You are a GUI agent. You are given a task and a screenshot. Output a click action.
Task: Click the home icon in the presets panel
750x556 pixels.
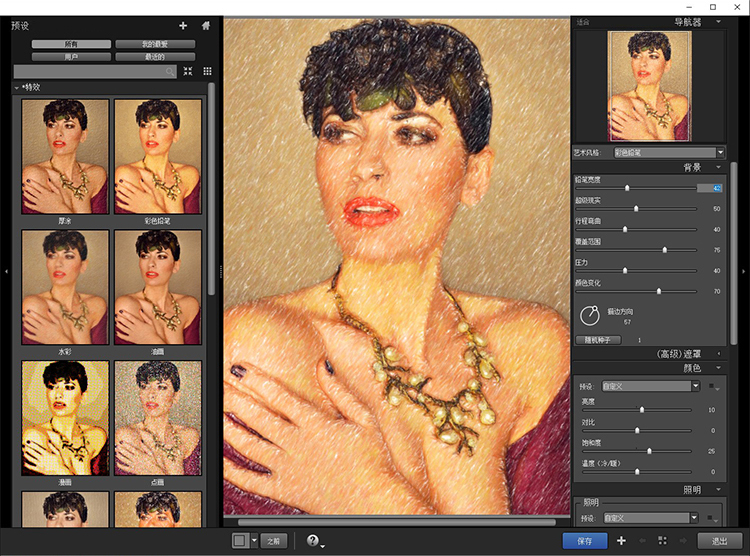tap(206, 26)
